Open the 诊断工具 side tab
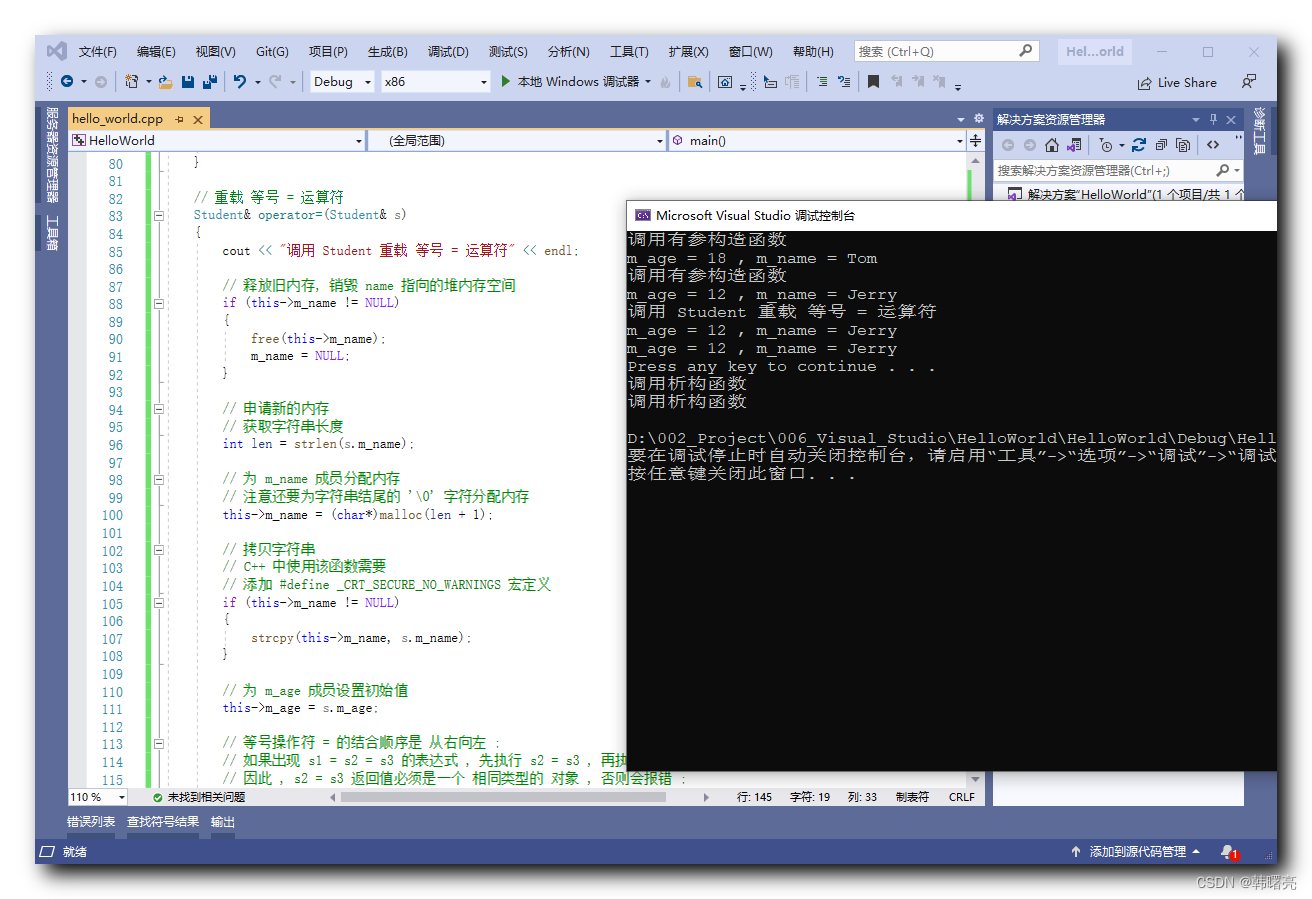 point(1259,131)
